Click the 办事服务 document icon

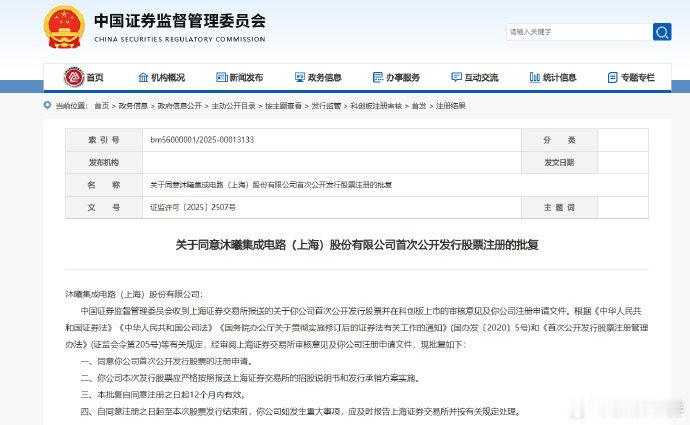tap(378, 77)
